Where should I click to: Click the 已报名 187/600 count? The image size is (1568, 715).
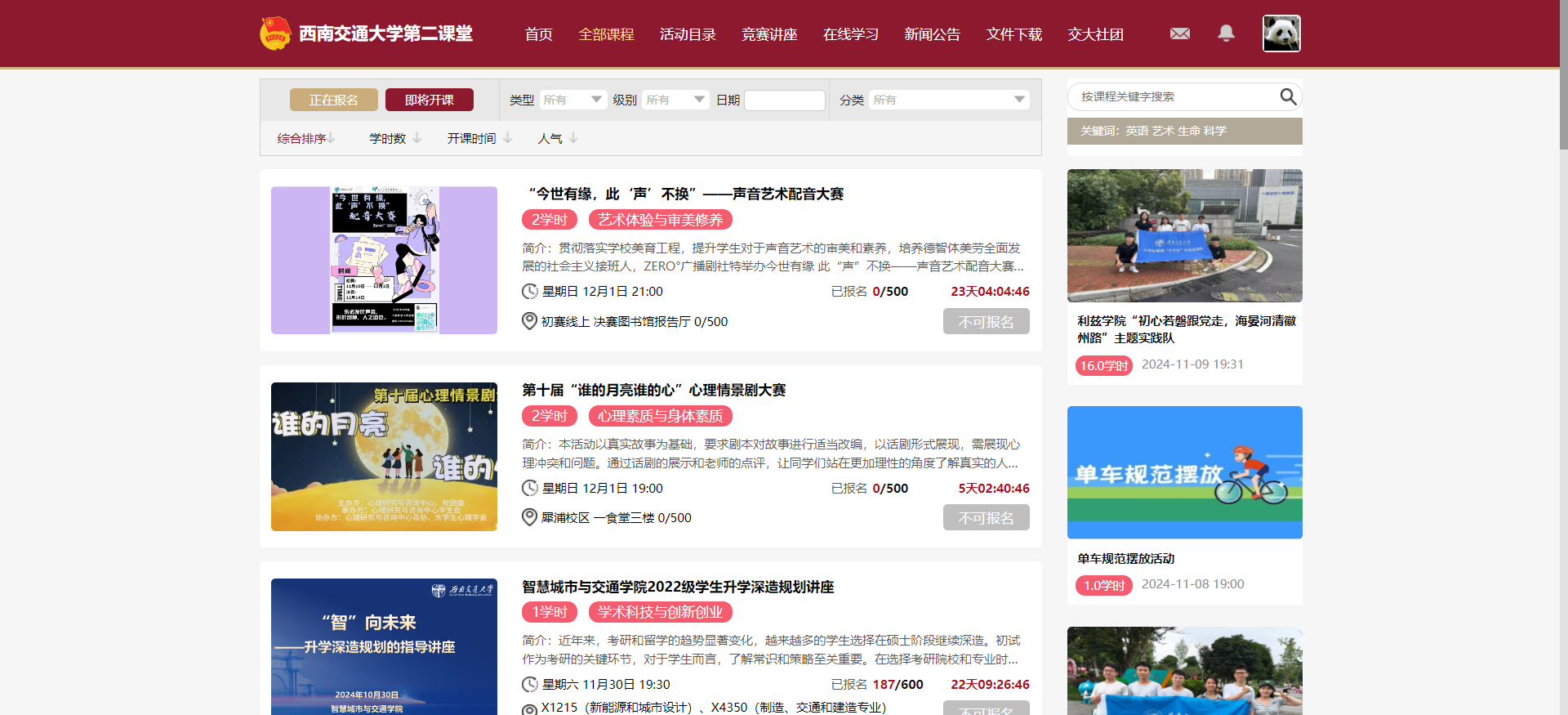[877, 685]
